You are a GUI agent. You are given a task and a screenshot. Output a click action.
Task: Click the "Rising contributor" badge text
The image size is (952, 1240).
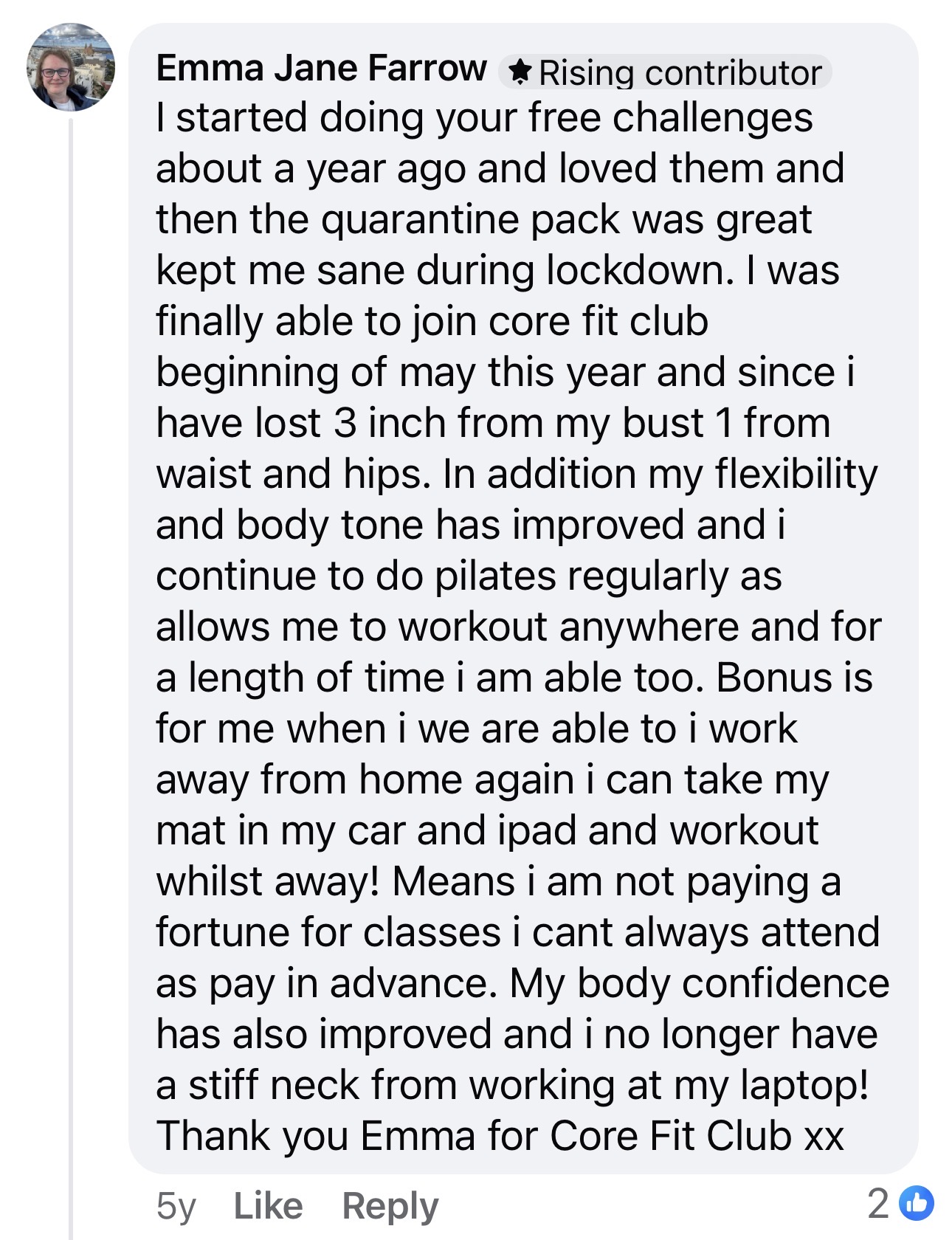tap(680, 73)
